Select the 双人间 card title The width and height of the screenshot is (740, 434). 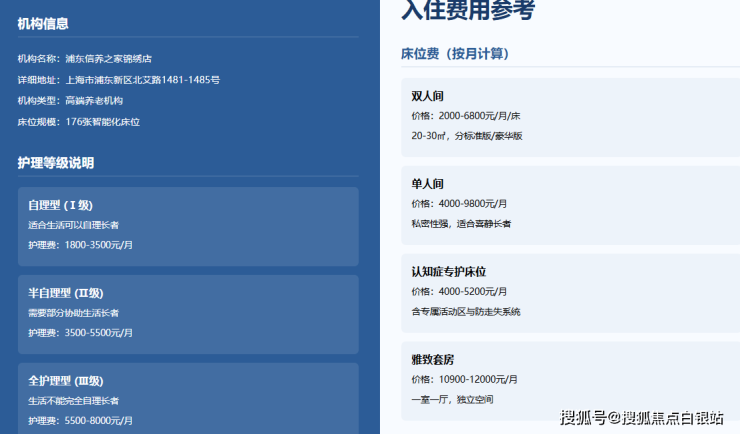pyautogui.click(x=428, y=96)
